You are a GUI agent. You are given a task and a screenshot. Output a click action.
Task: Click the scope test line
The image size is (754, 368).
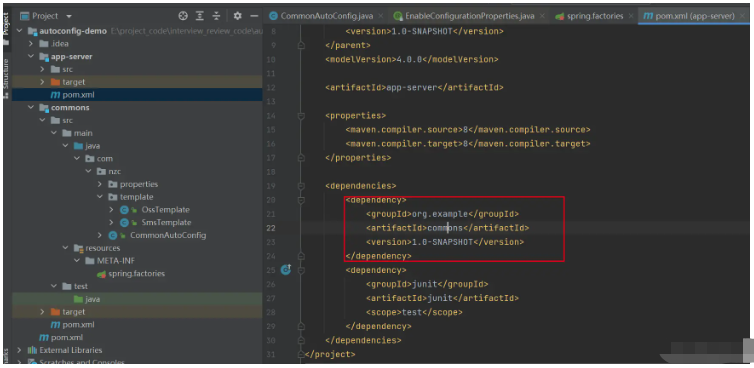tap(414, 312)
